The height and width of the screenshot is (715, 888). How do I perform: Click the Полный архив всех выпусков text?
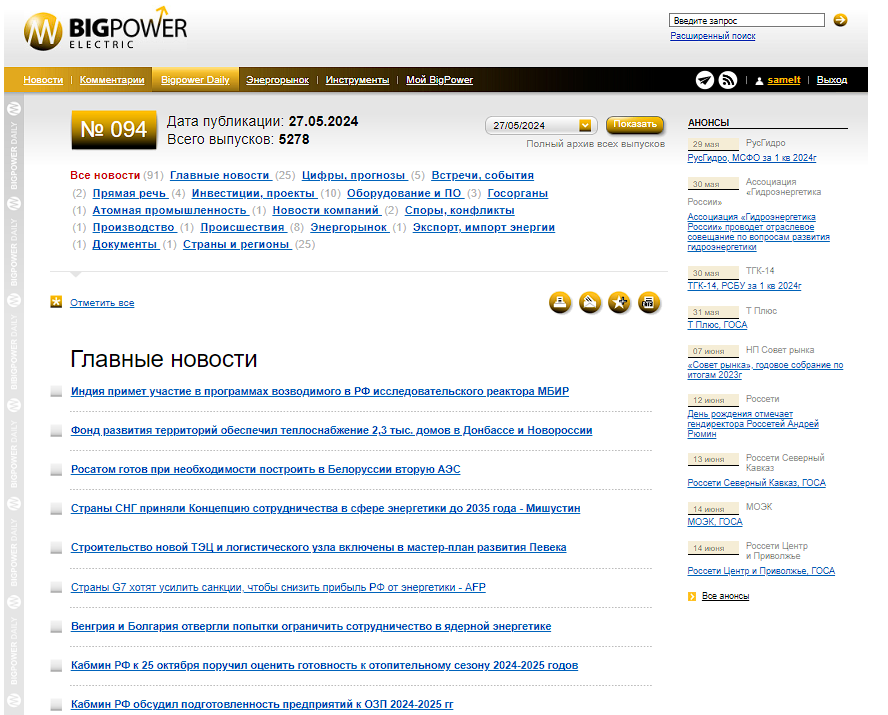click(595, 144)
